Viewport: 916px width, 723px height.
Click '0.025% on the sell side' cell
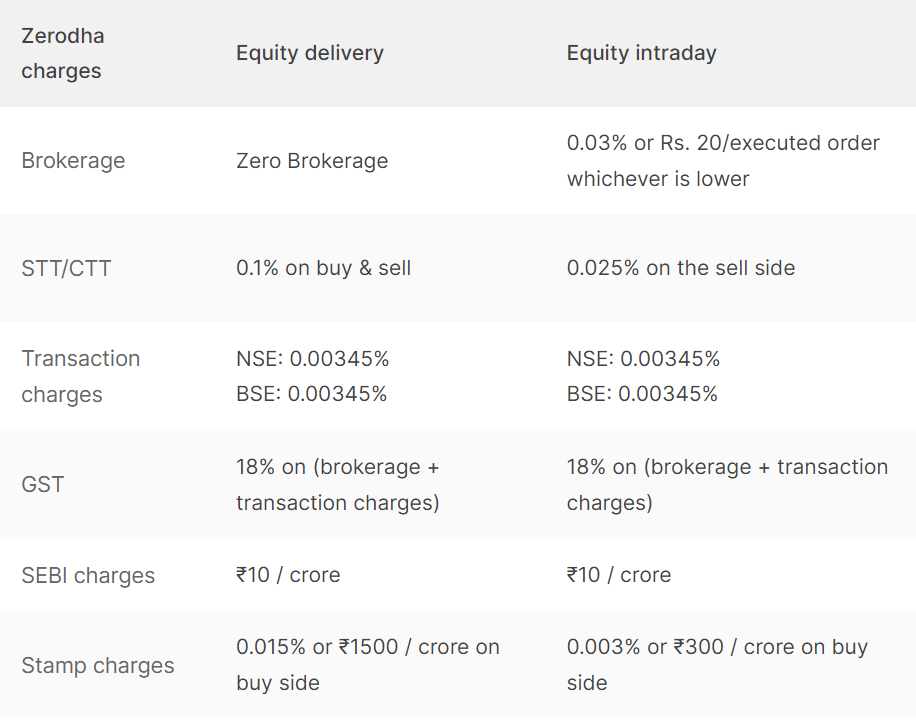(x=681, y=268)
